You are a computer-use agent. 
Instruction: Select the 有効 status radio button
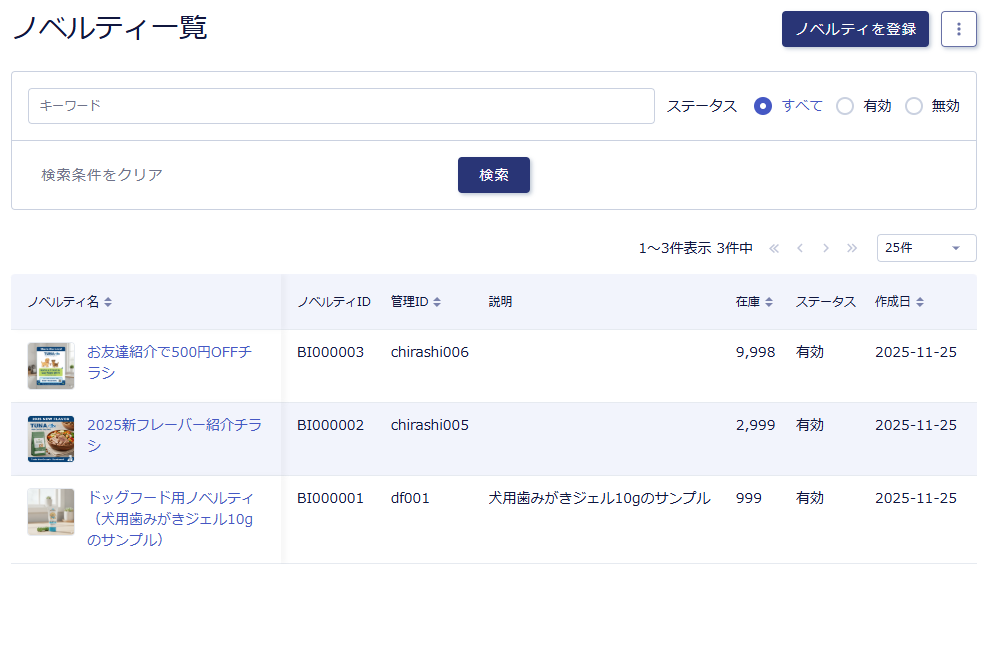click(x=845, y=106)
